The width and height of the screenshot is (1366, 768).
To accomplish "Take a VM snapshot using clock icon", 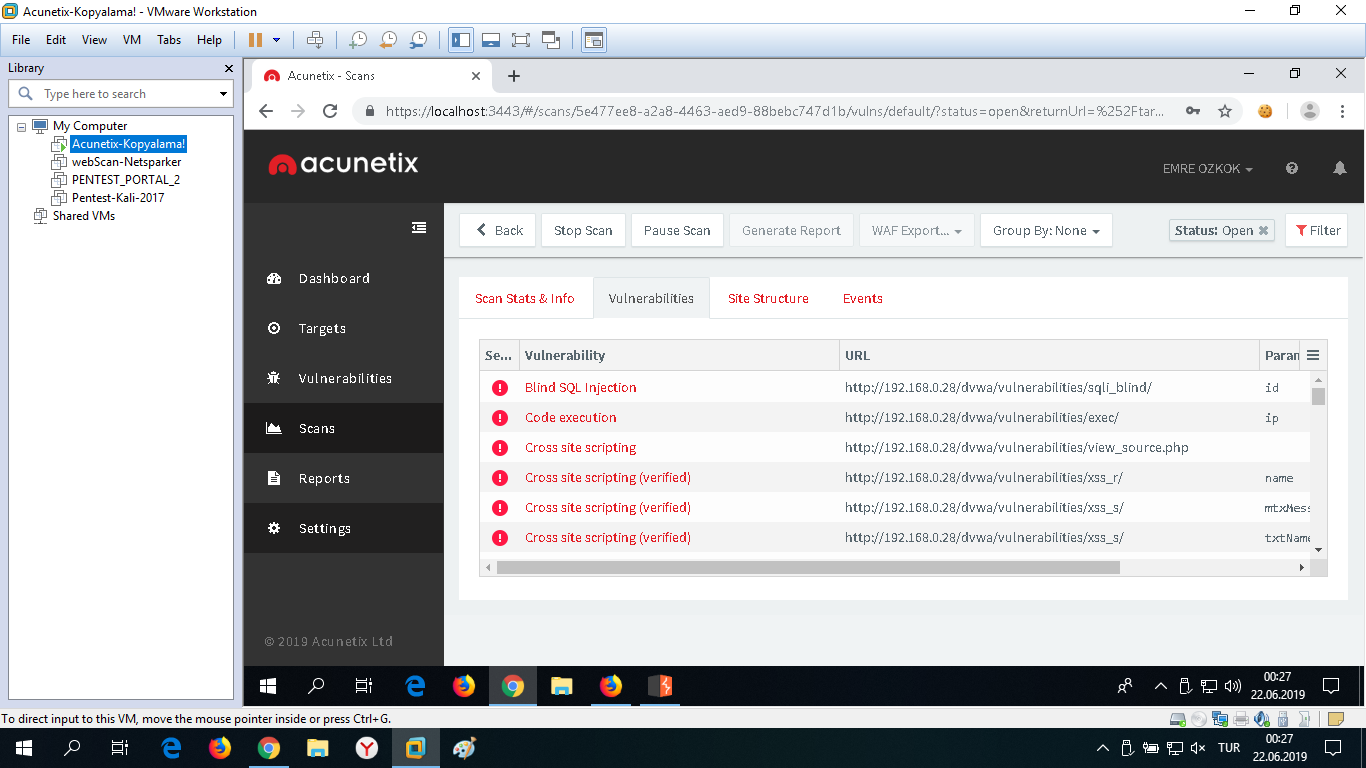I will pos(358,40).
